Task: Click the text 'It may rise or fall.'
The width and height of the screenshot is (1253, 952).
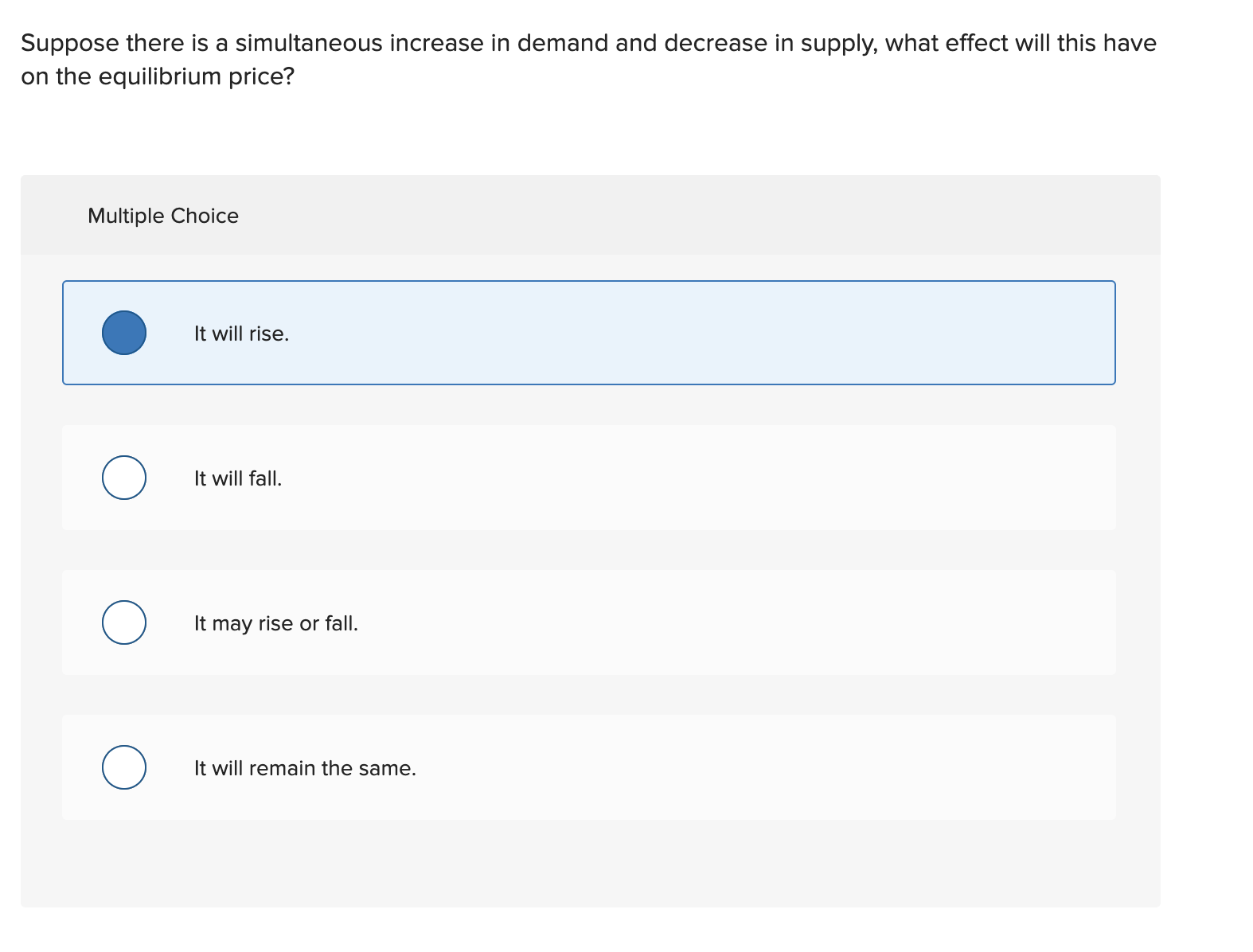Action: pos(276,623)
